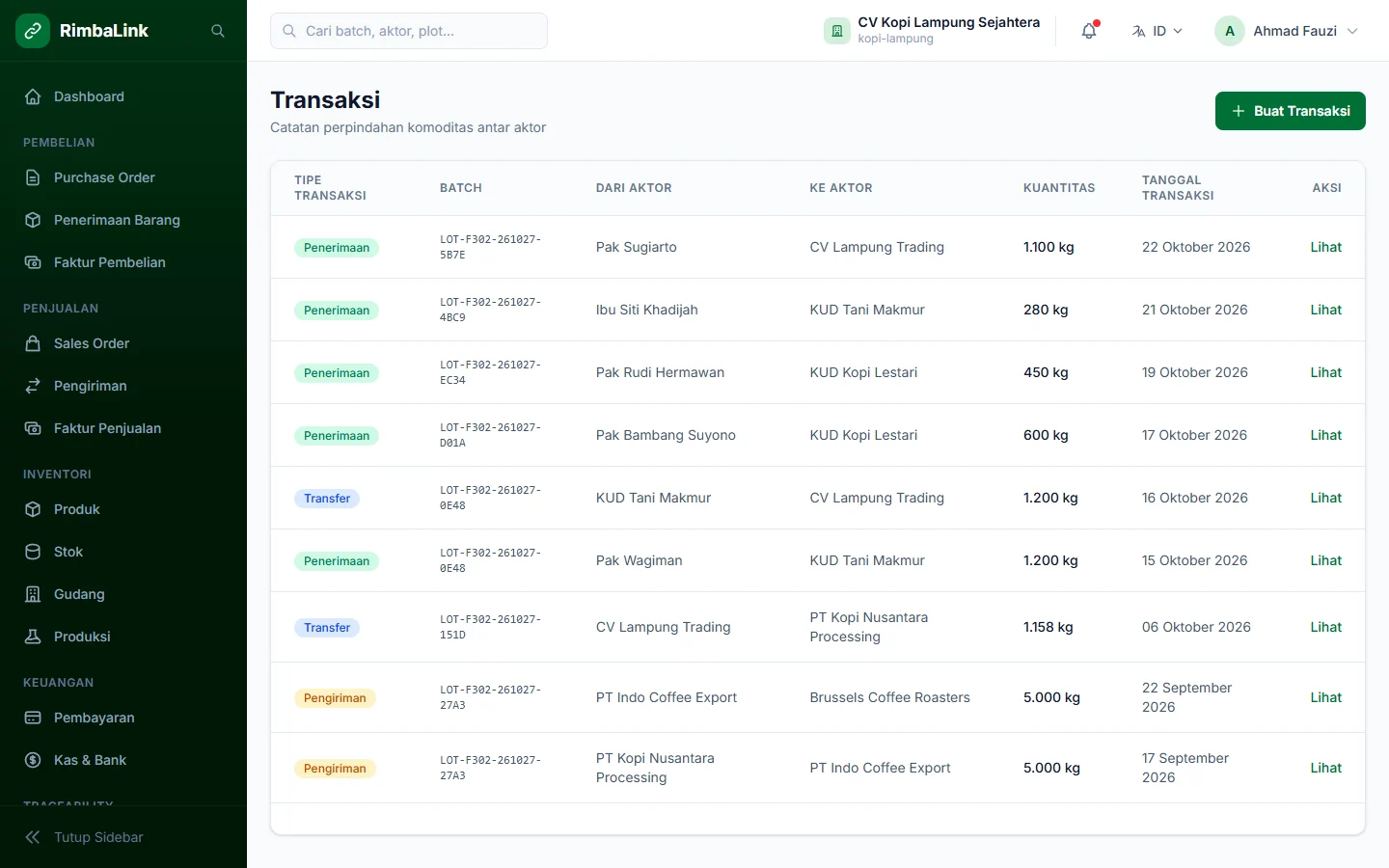Click the Purchase Order document icon

(x=33, y=177)
